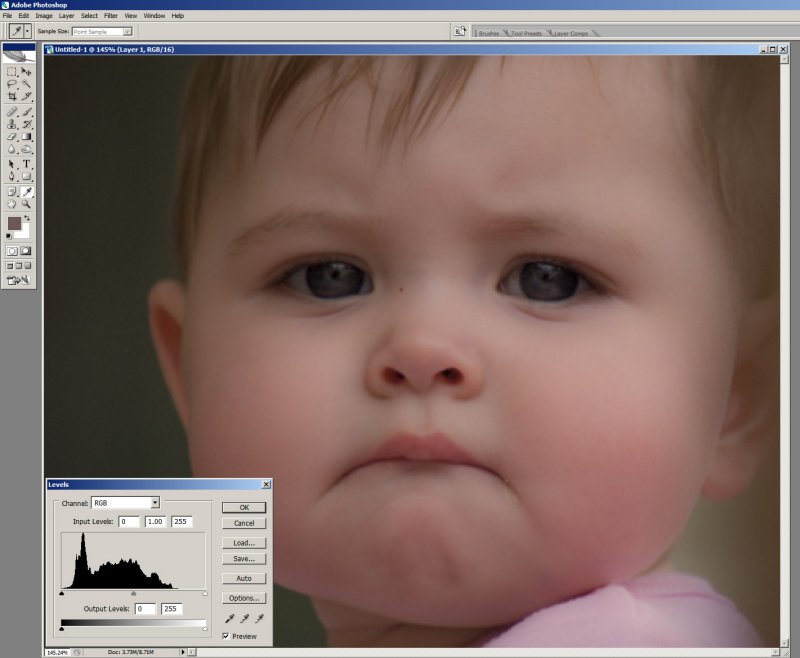Viewport: 800px width, 658px height.
Task: Toggle the Preview checkbox in Levels
Action: (226, 636)
